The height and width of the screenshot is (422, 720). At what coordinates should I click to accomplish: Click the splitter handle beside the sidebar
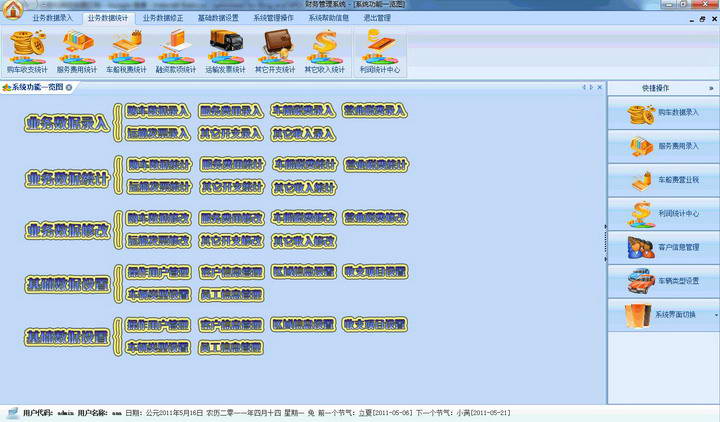606,228
